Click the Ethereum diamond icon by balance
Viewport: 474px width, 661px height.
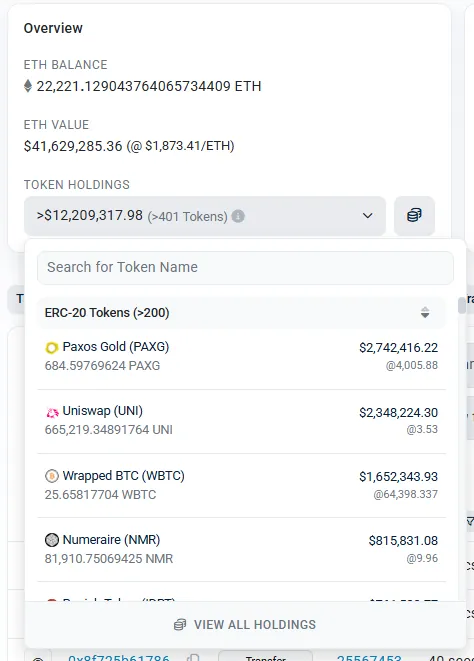[x=28, y=86]
